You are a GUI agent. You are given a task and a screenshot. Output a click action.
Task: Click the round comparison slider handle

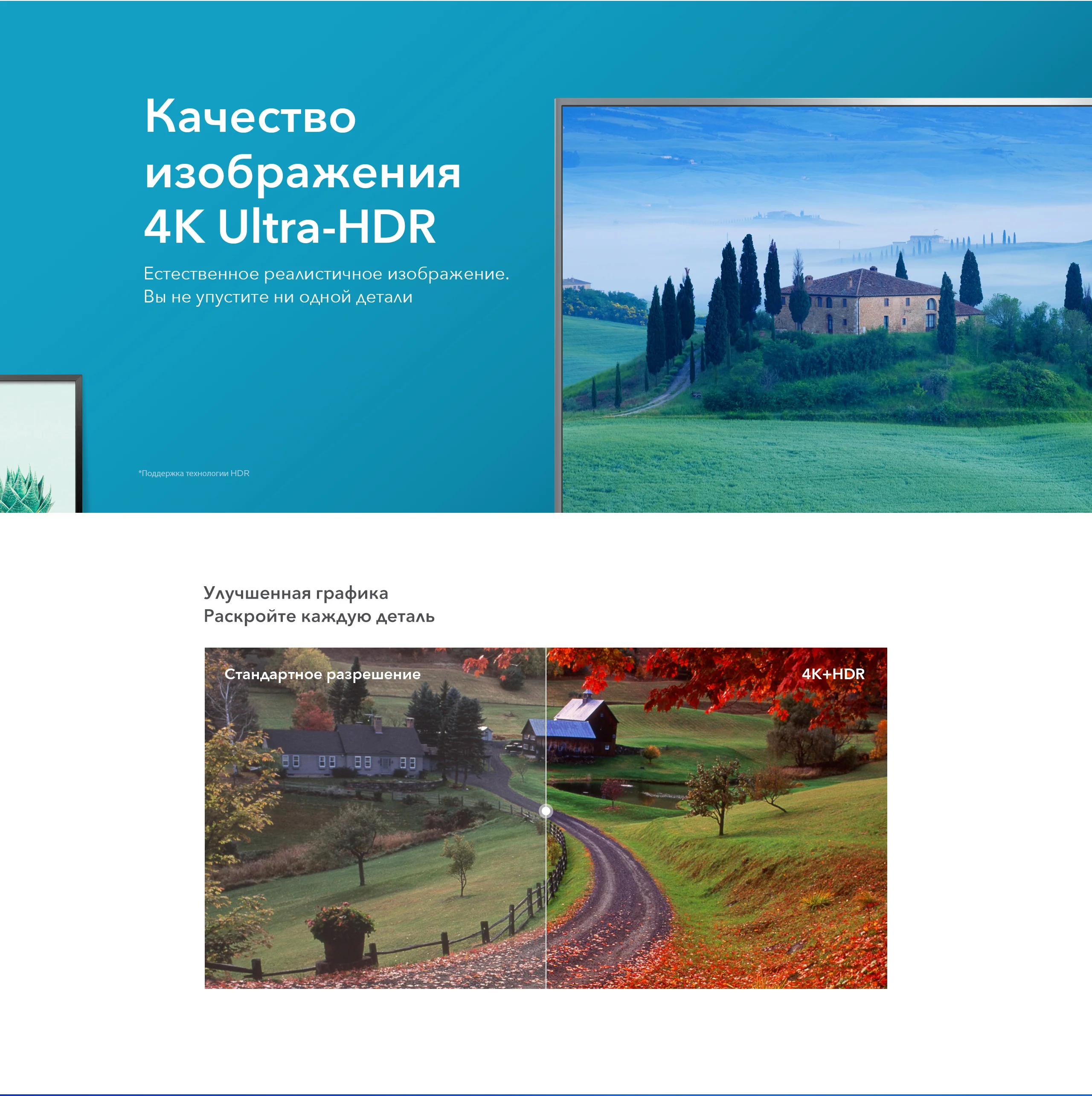546,811
